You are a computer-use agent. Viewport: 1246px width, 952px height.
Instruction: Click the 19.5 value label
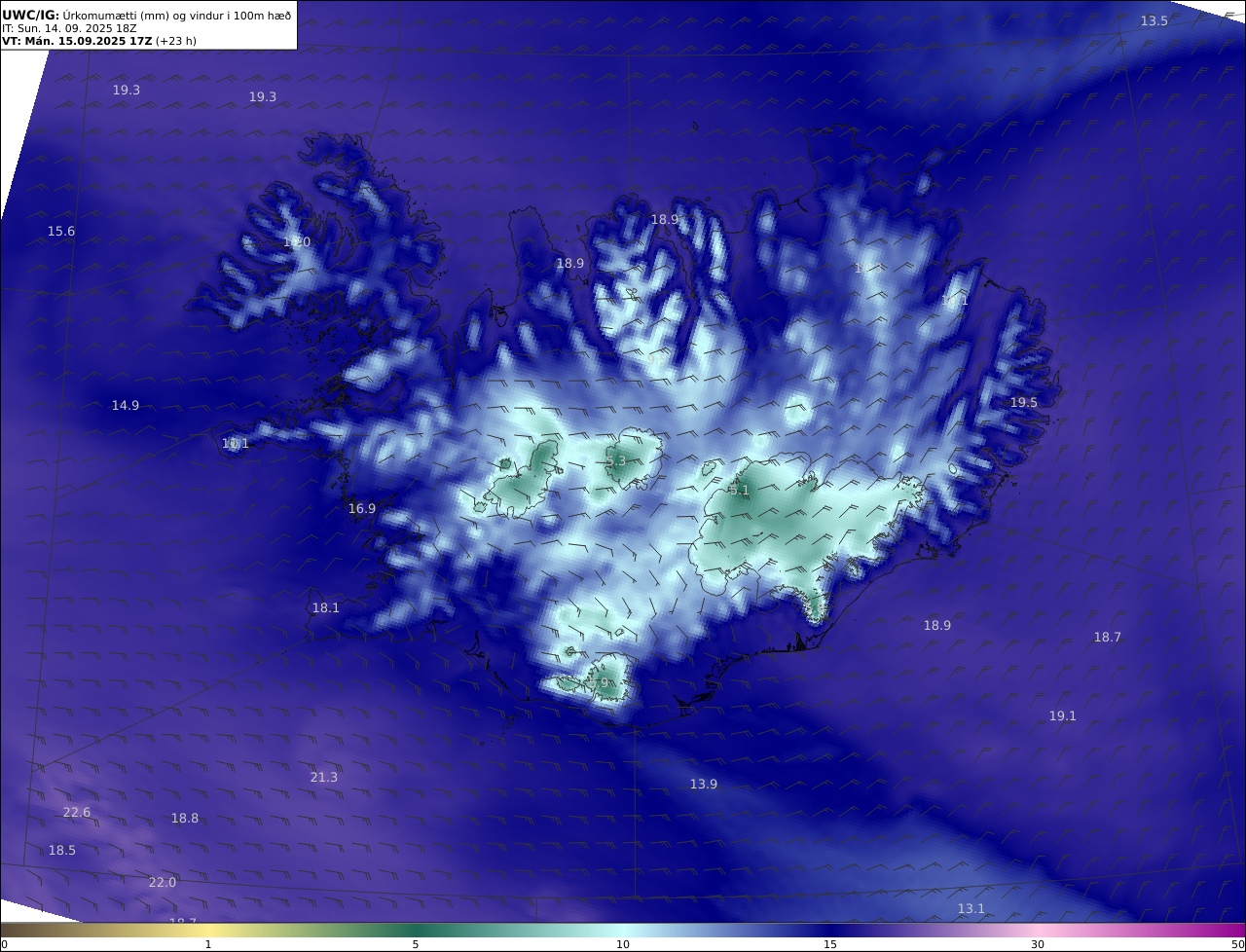[1024, 403]
